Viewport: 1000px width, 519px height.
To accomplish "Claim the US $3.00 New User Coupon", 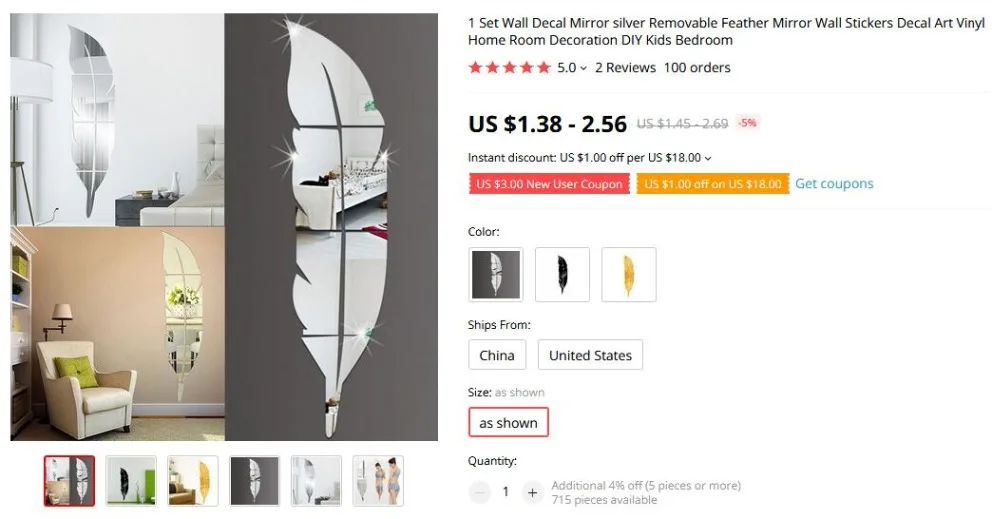I will click(549, 184).
